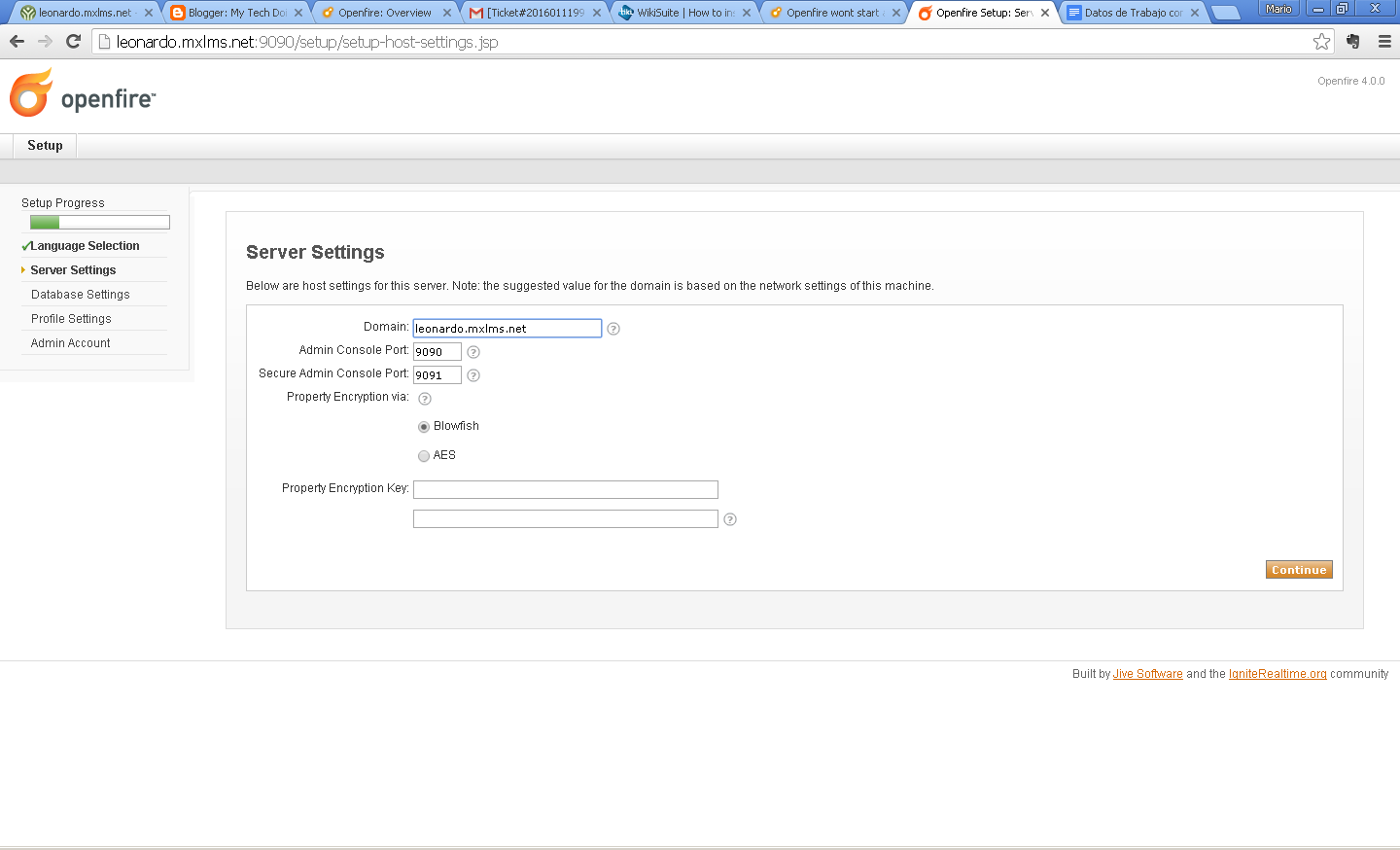
Task: Click the Admin Console Port help icon
Action: coord(473,352)
